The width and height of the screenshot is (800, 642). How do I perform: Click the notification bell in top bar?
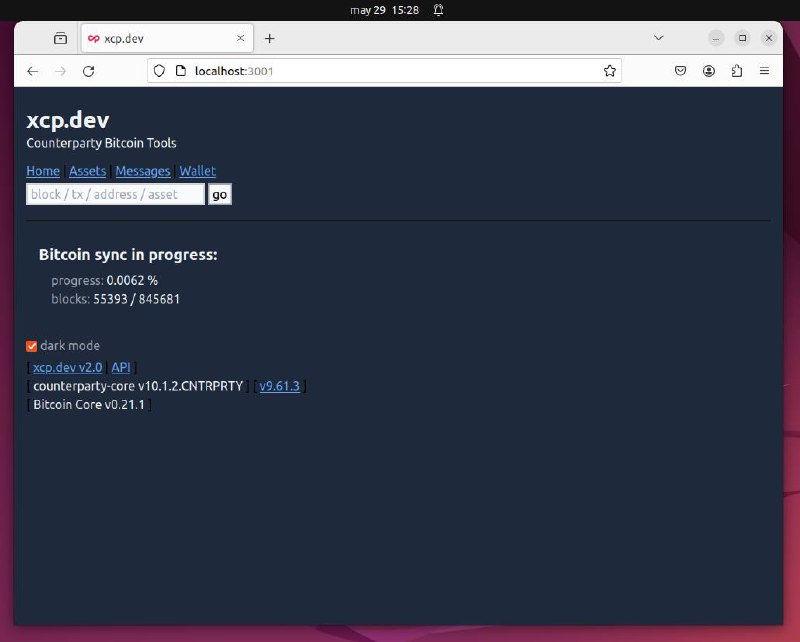[438, 10]
